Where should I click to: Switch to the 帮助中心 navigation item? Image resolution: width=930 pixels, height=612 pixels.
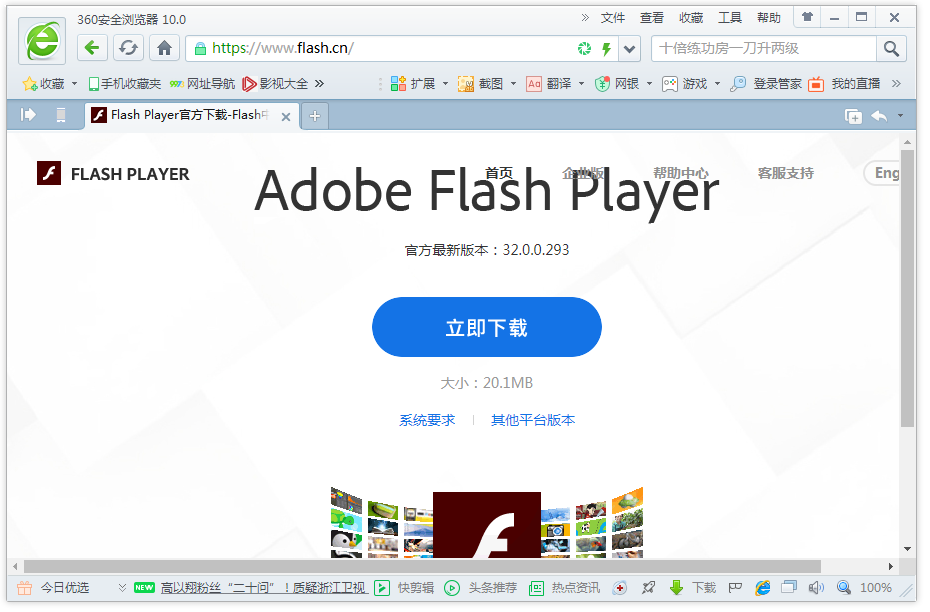point(681,172)
